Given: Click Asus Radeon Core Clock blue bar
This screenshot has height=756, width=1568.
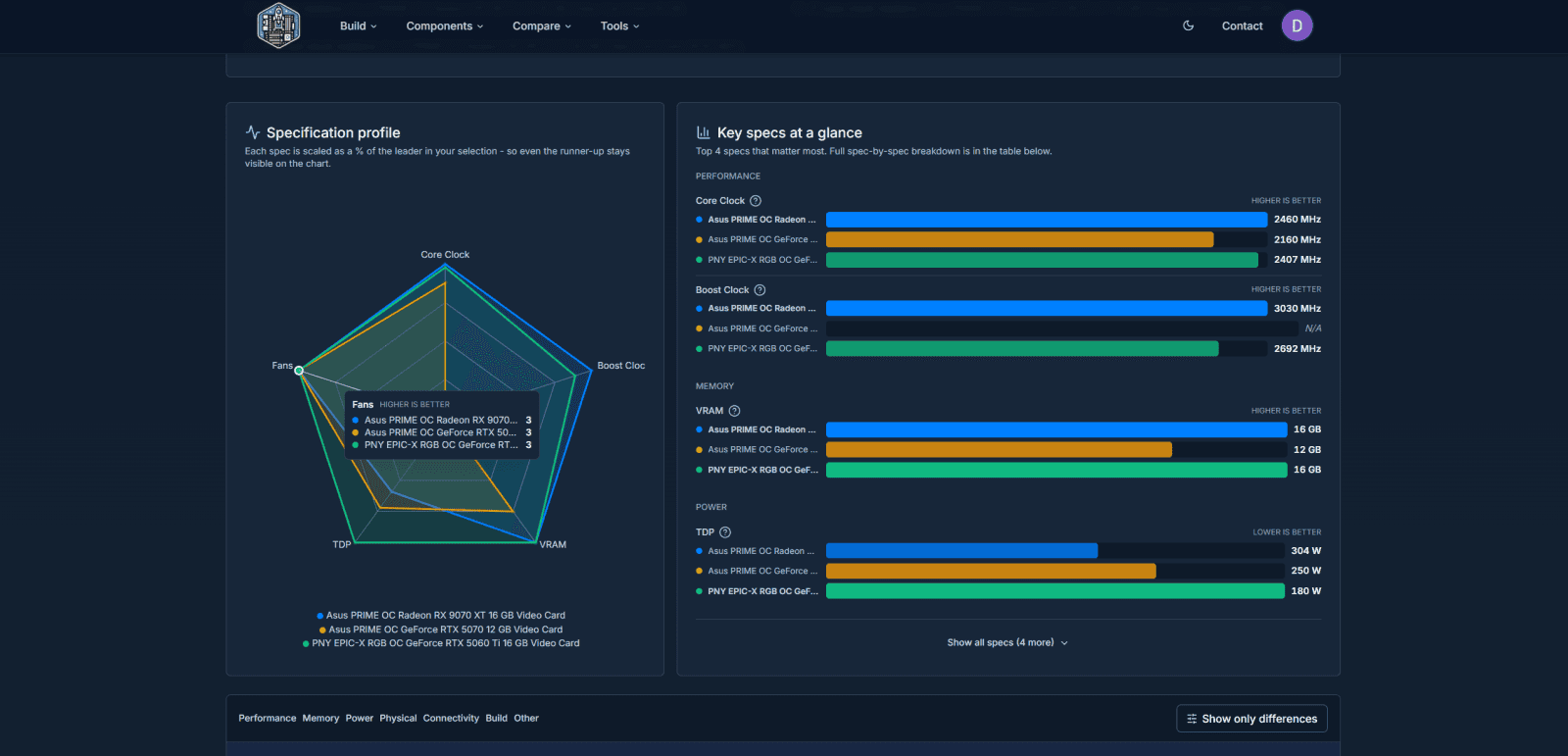Looking at the screenshot, I should coord(1047,220).
